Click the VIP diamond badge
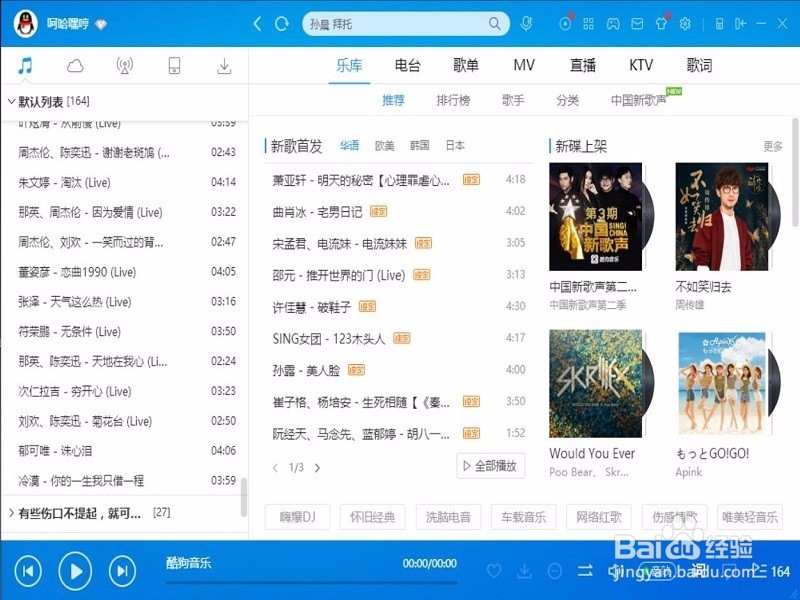The height and width of the screenshot is (600, 800). pos(101,24)
